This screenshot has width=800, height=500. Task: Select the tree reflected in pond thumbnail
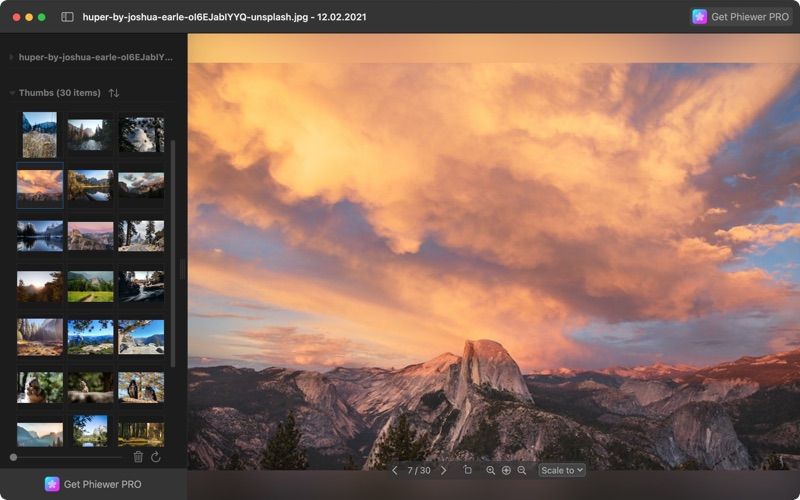(90, 431)
